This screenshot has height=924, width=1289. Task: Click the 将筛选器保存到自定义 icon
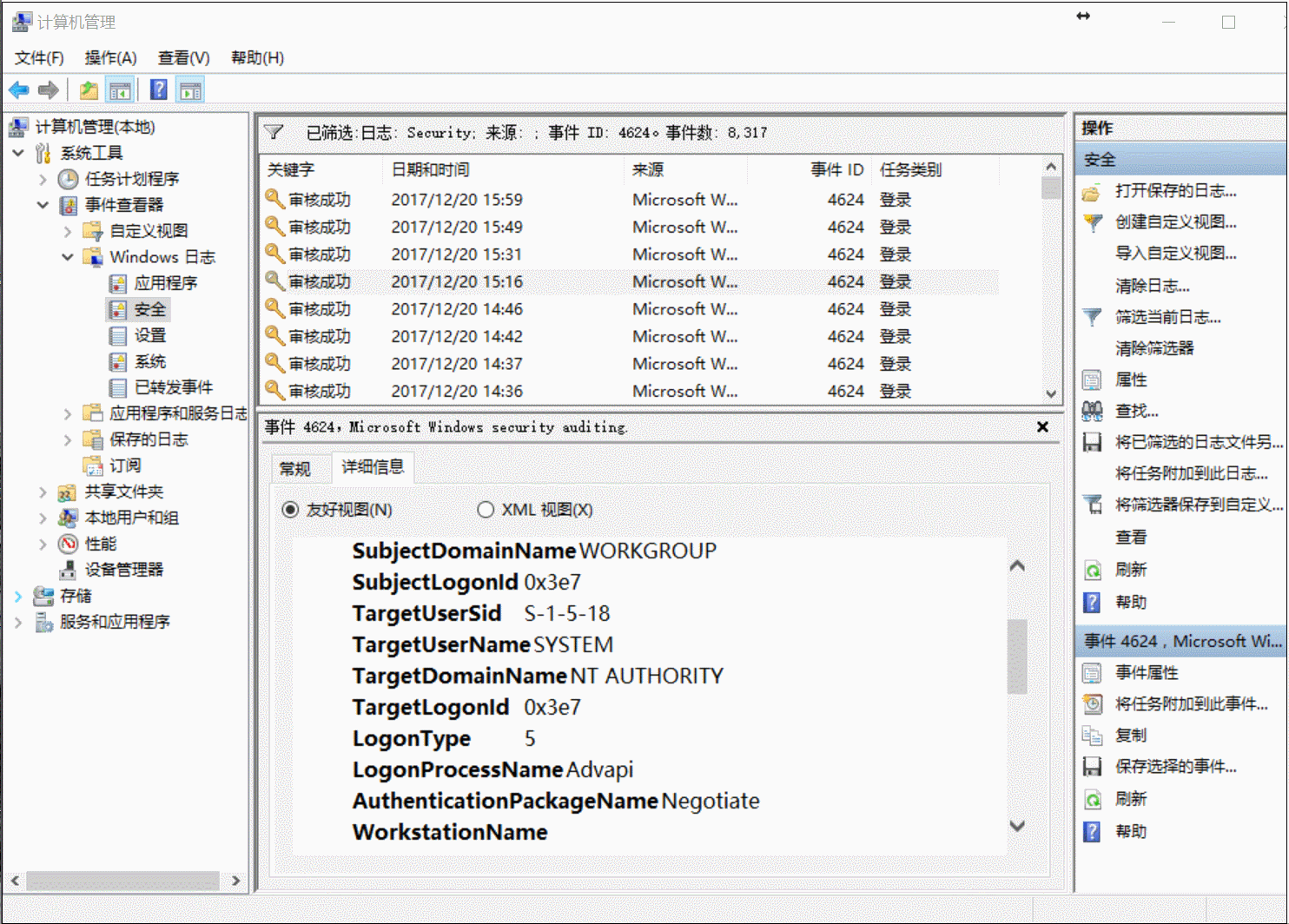(1092, 505)
